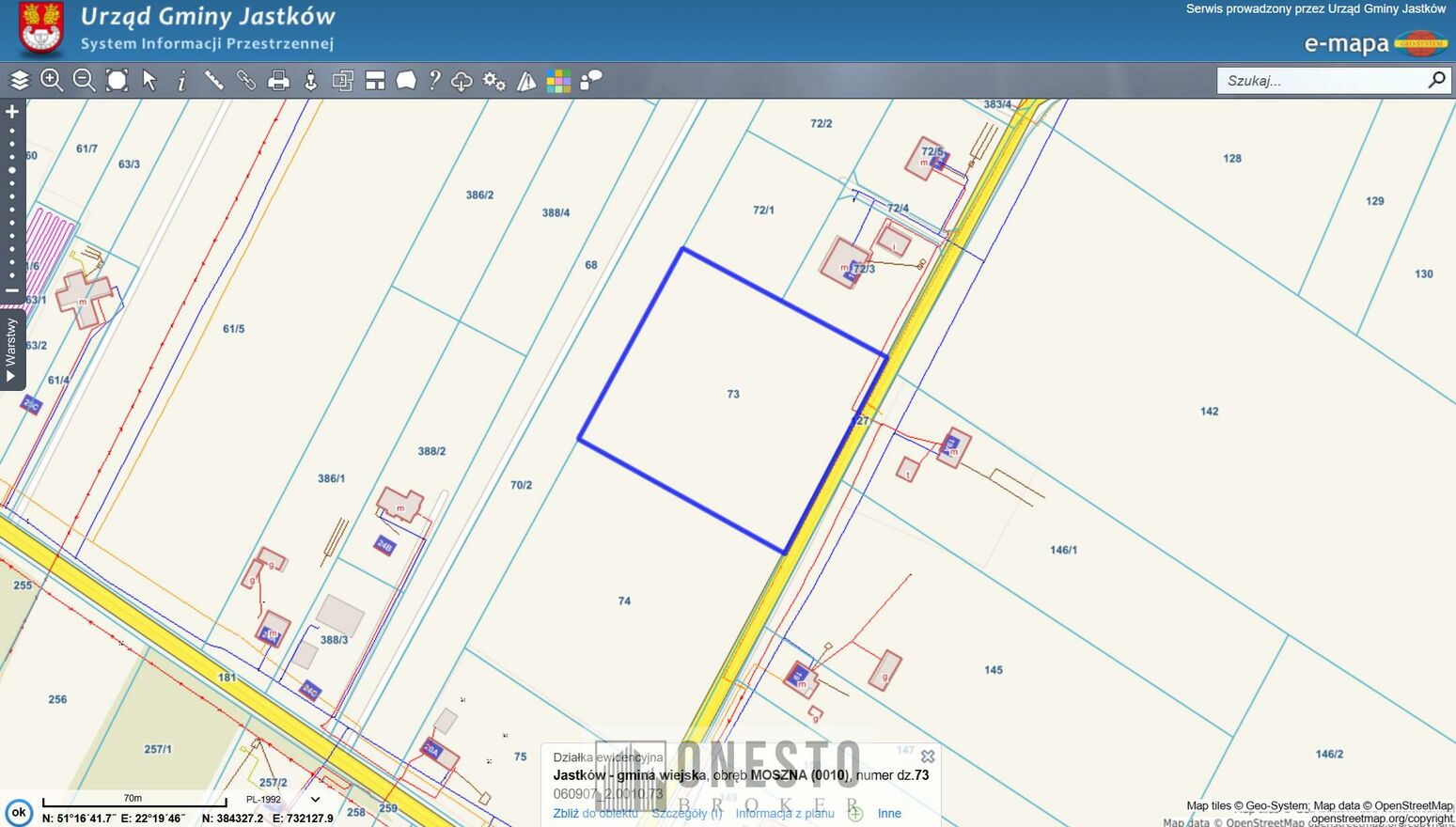Close the parcel information popup
The image size is (1456, 827).
pos(928,757)
